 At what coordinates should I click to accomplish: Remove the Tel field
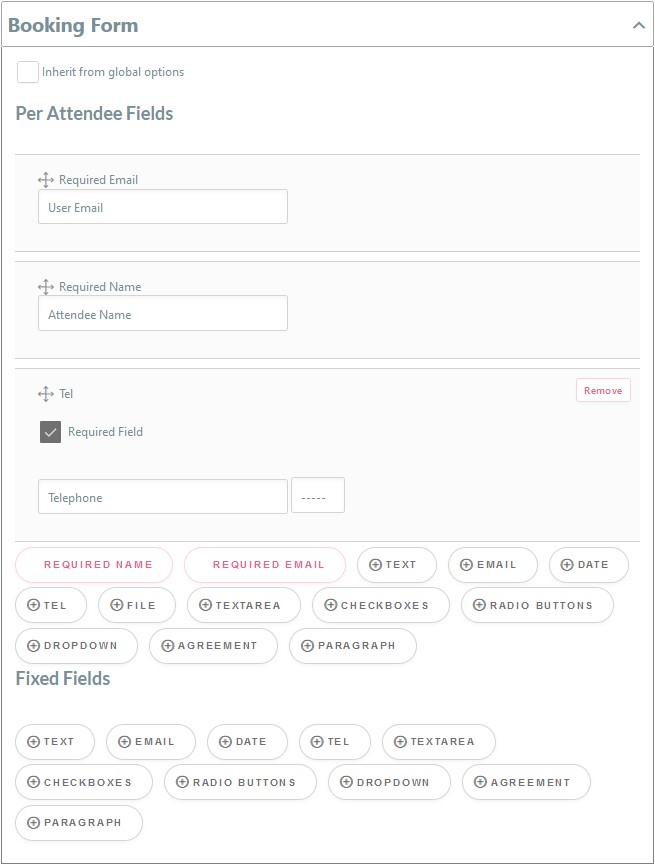pyautogui.click(x=603, y=390)
